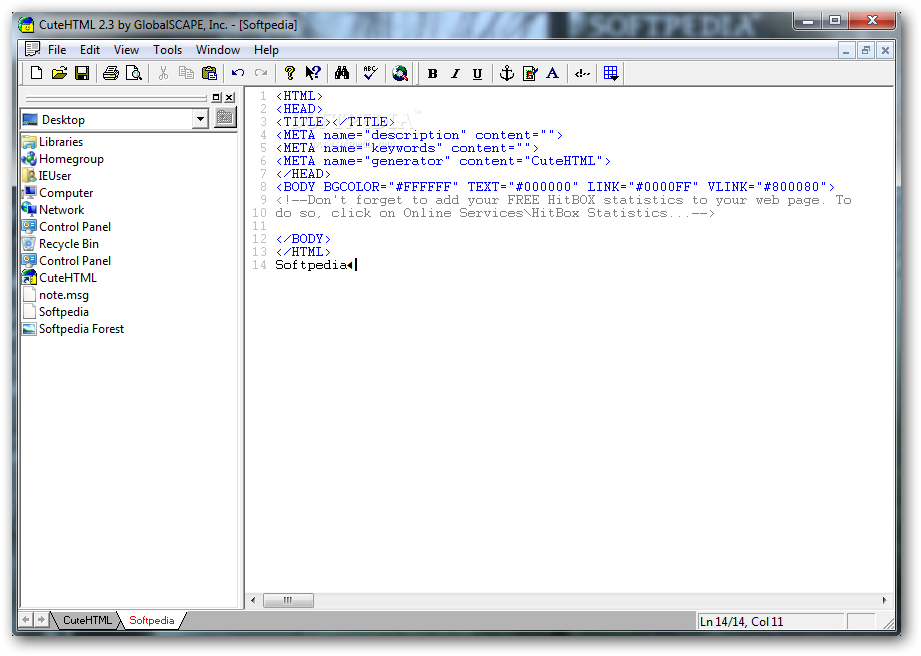The width and height of the screenshot is (921, 656).
Task: Cut selection with the scissors icon
Action: point(163,73)
